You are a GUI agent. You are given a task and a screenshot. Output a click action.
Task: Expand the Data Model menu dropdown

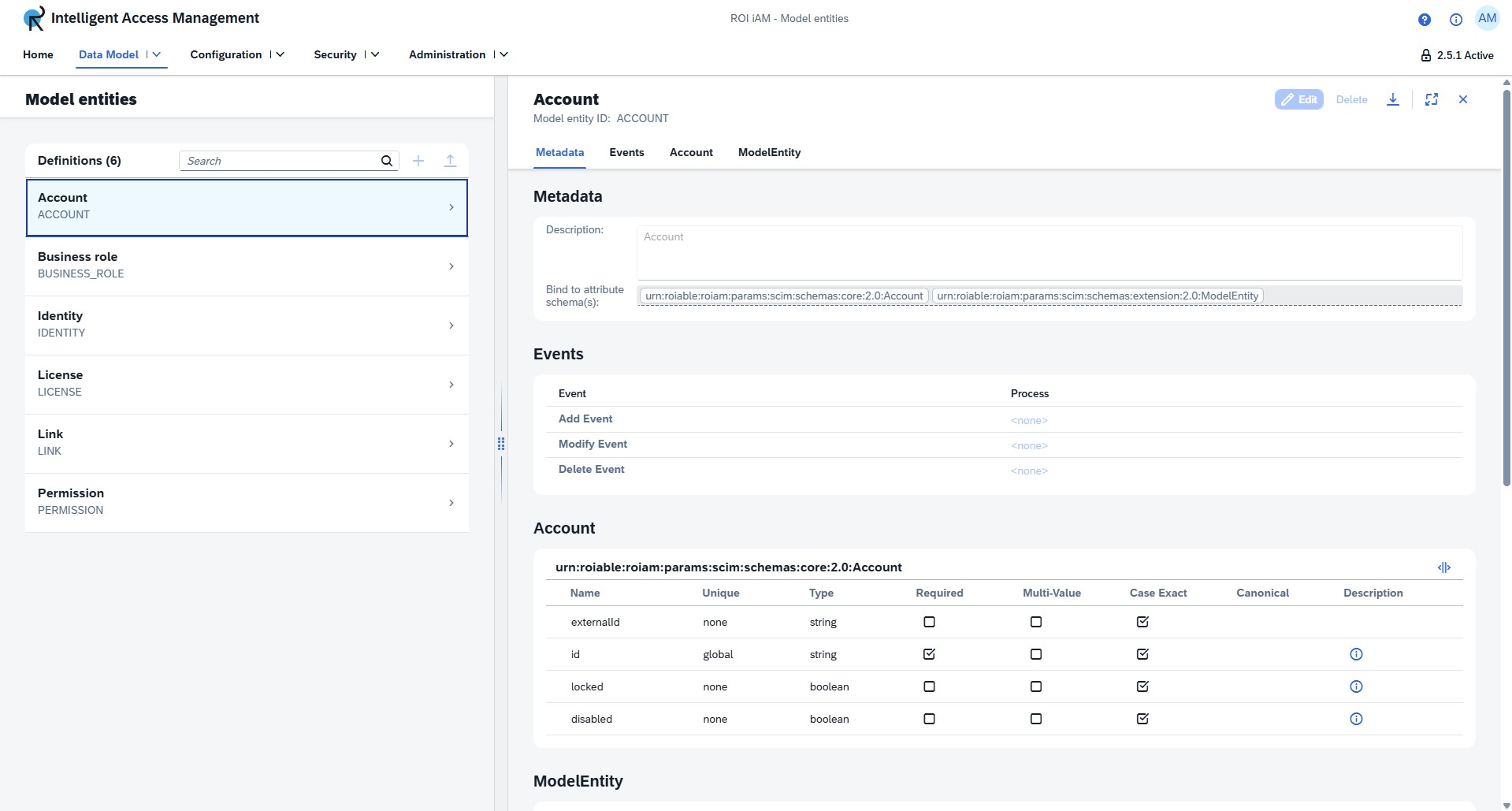pyautogui.click(x=157, y=54)
